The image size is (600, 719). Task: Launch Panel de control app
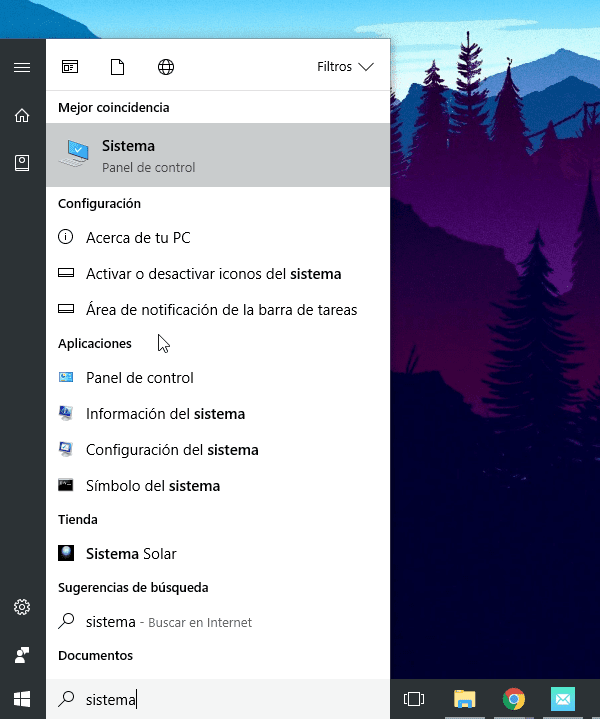tap(140, 378)
